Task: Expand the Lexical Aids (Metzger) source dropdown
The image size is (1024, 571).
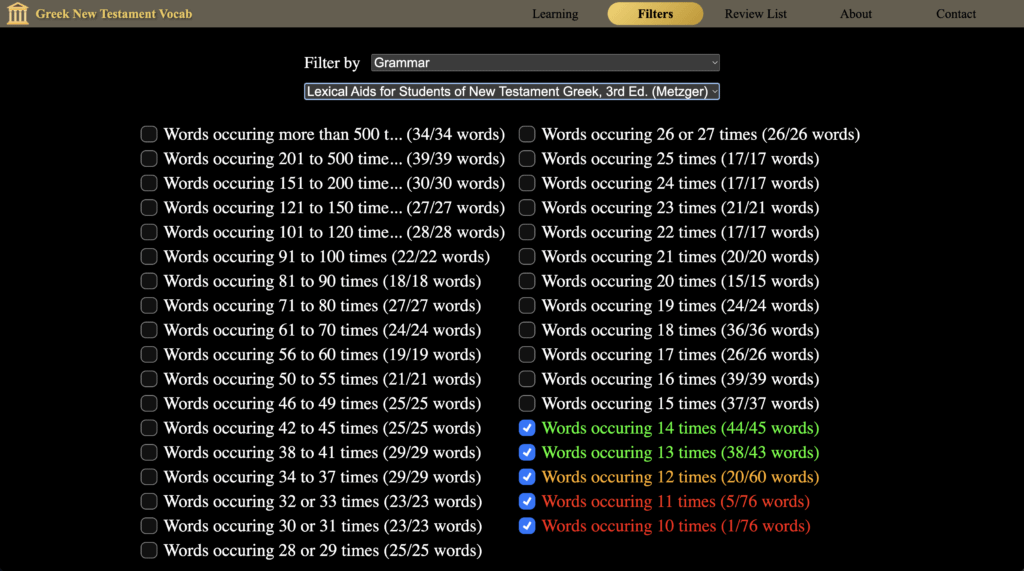Action: coord(512,91)
